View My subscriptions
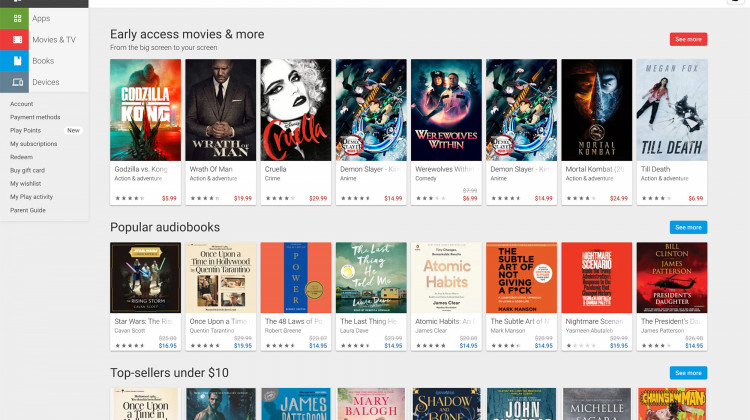 pyautogui.click(x=33, y=144)
